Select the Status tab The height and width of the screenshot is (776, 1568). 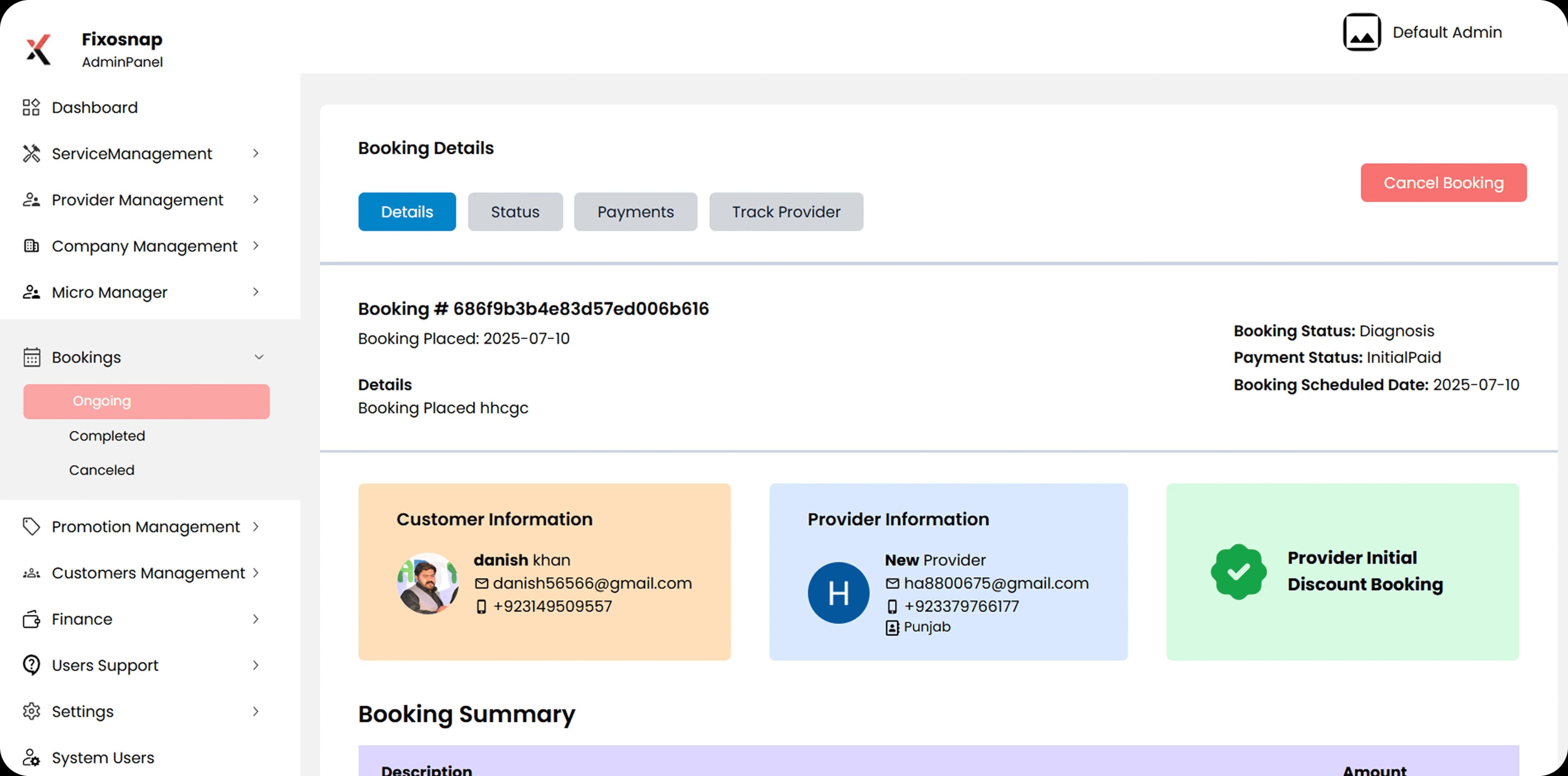click(x=515, y=212)
